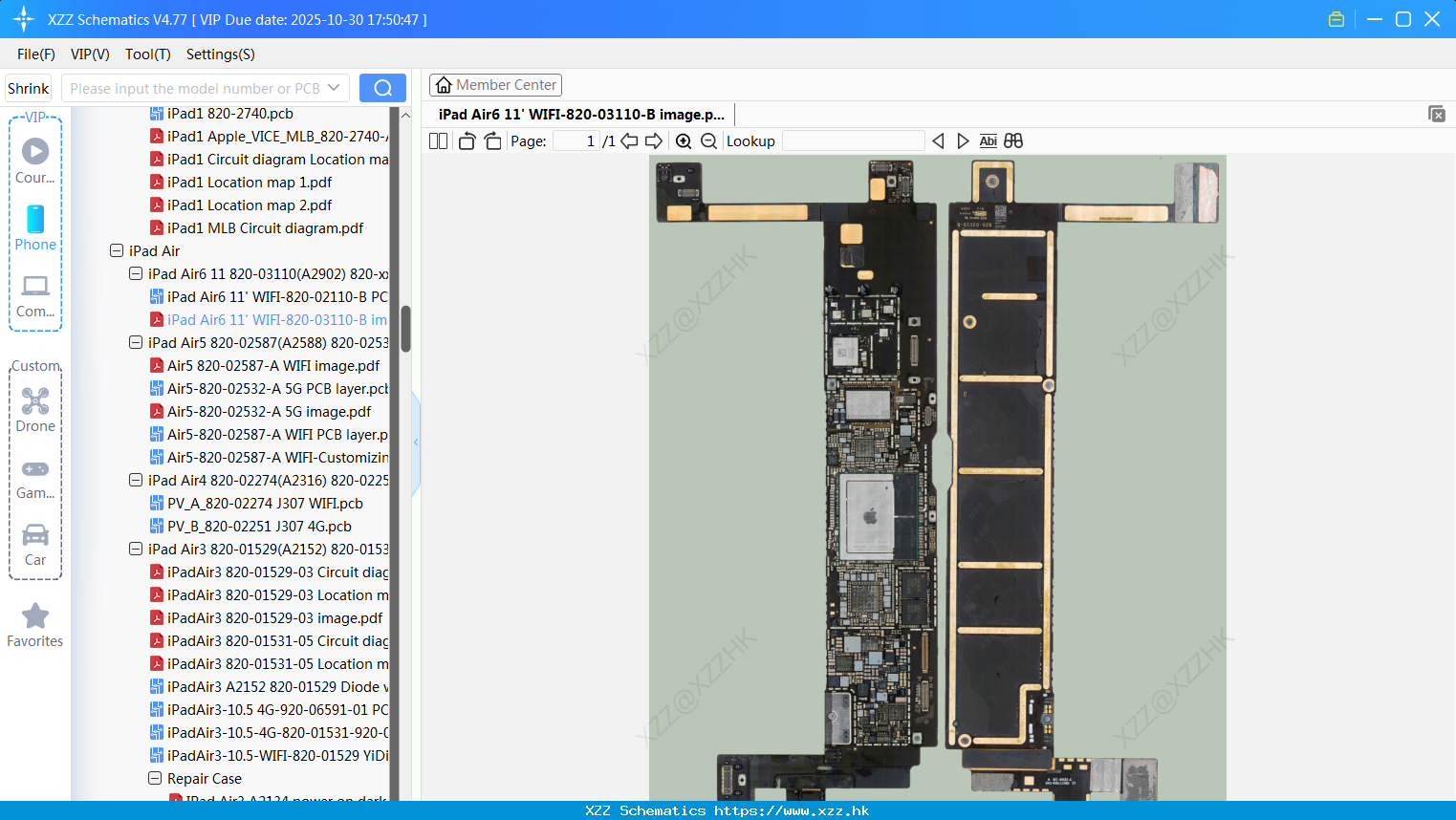Click the Lookup text field
1456x820 pixels.
[853, 141]
